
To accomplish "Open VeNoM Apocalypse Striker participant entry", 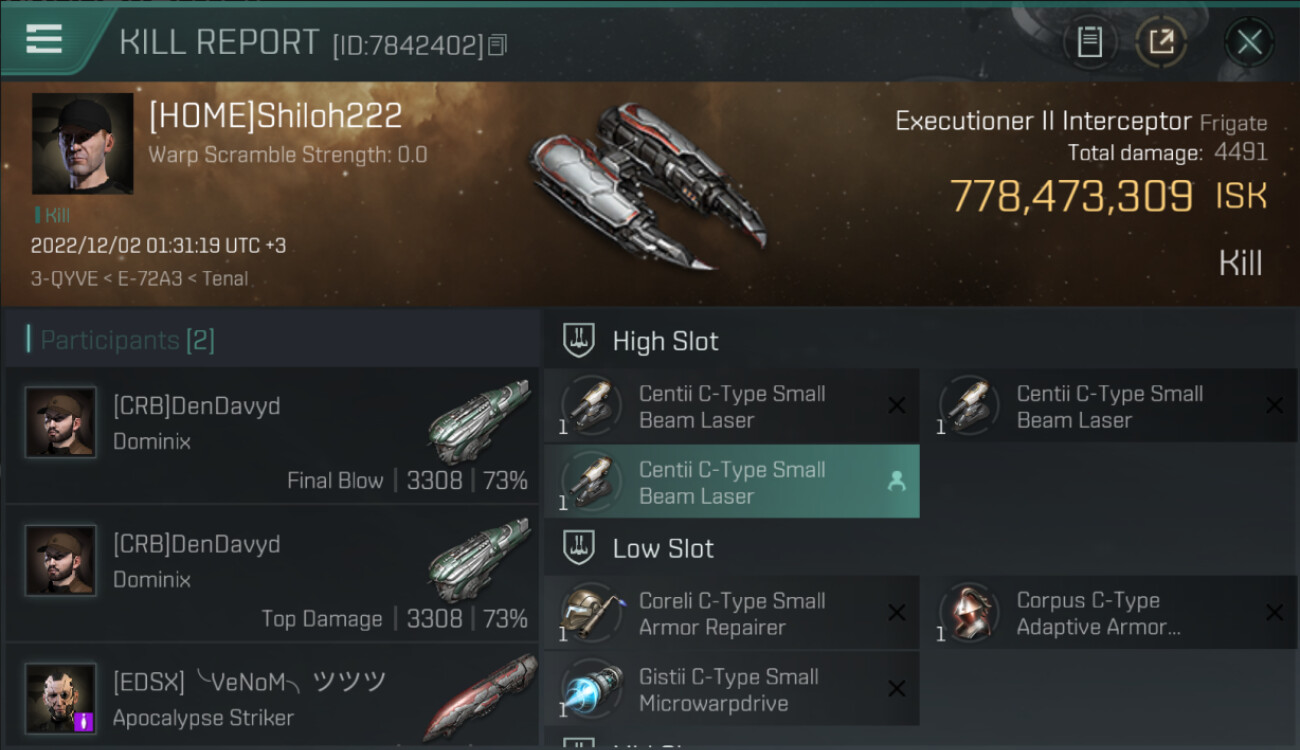I will (272, 697).
